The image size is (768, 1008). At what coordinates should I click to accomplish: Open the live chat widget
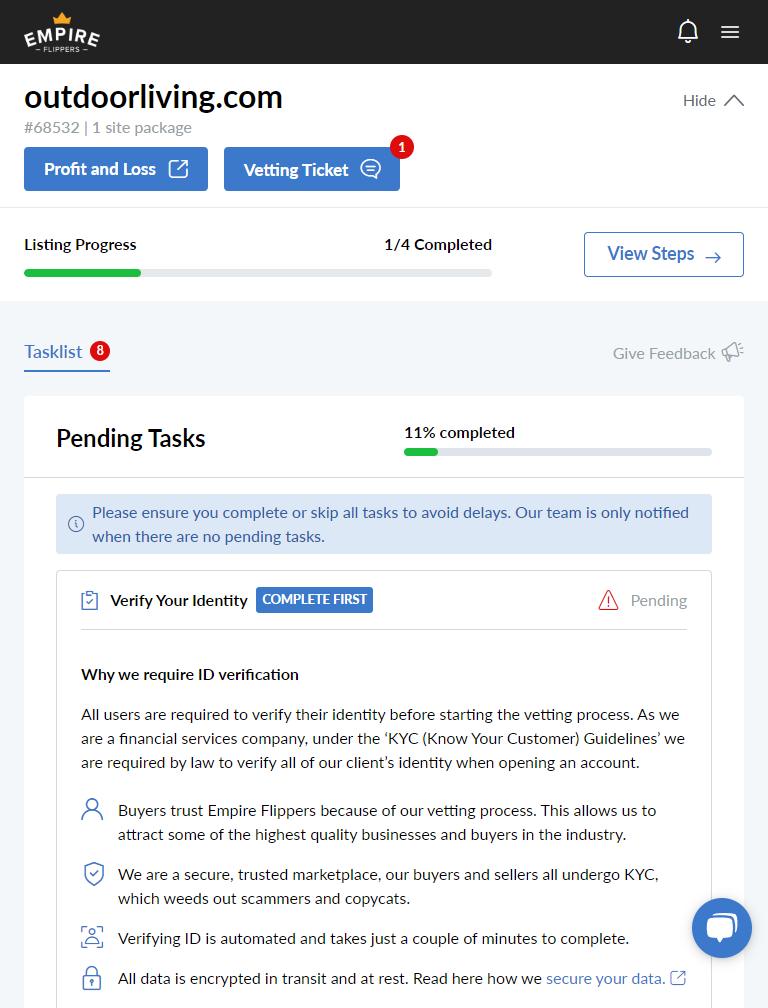click(721, 928)
